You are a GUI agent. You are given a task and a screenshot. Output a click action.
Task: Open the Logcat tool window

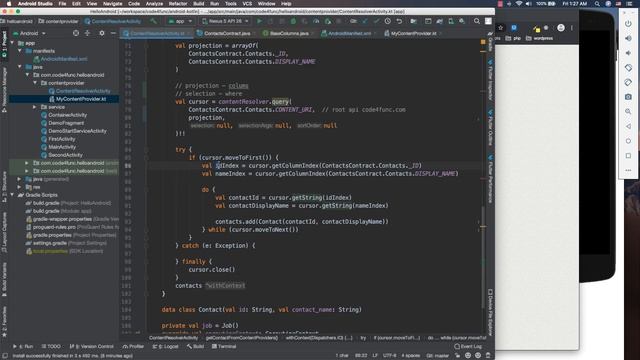tap(166, 347)
